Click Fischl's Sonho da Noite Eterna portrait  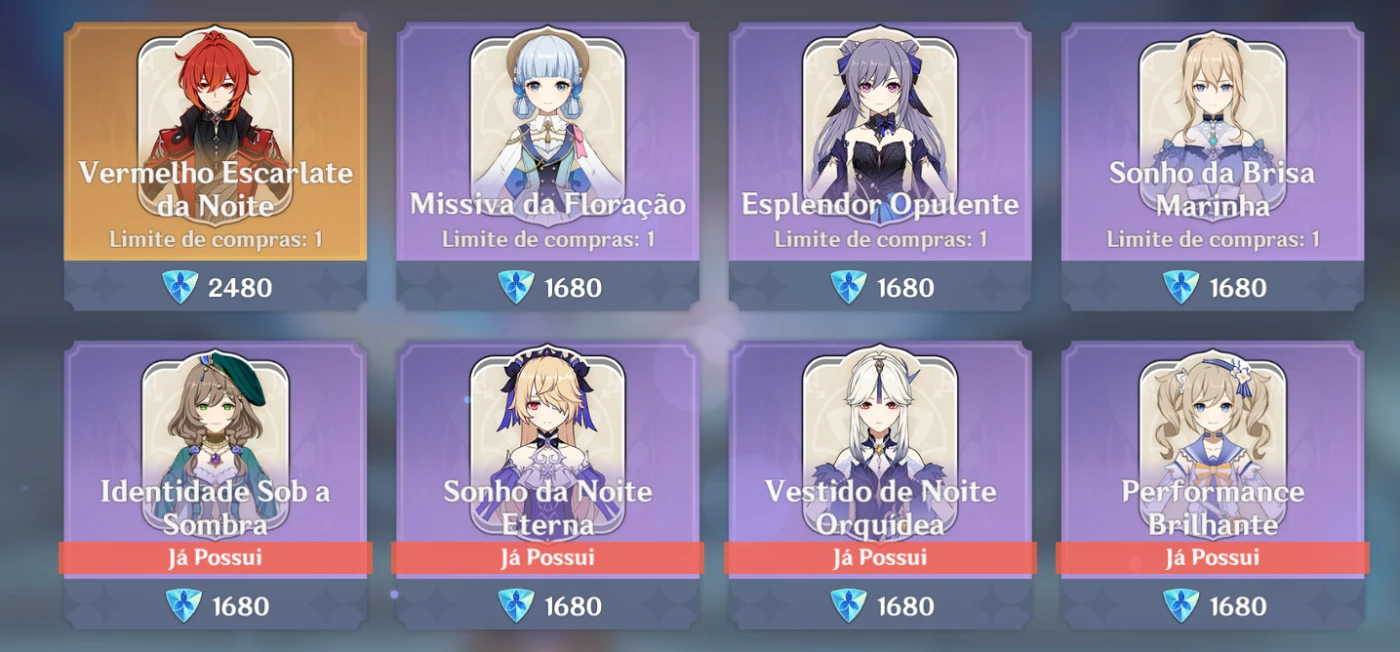[x=547, y=444]
